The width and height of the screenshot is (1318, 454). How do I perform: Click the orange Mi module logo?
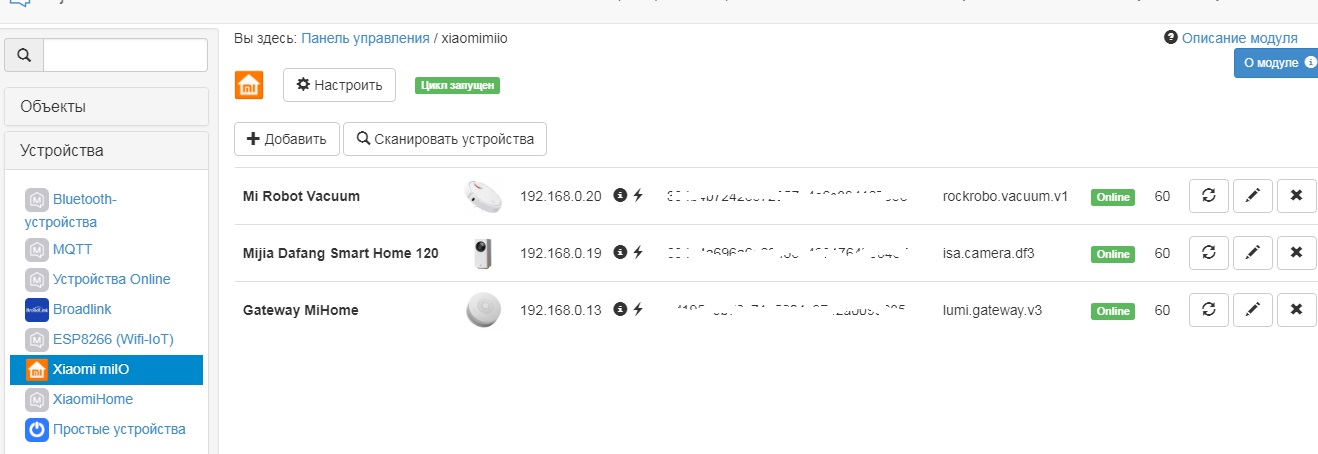249,86
